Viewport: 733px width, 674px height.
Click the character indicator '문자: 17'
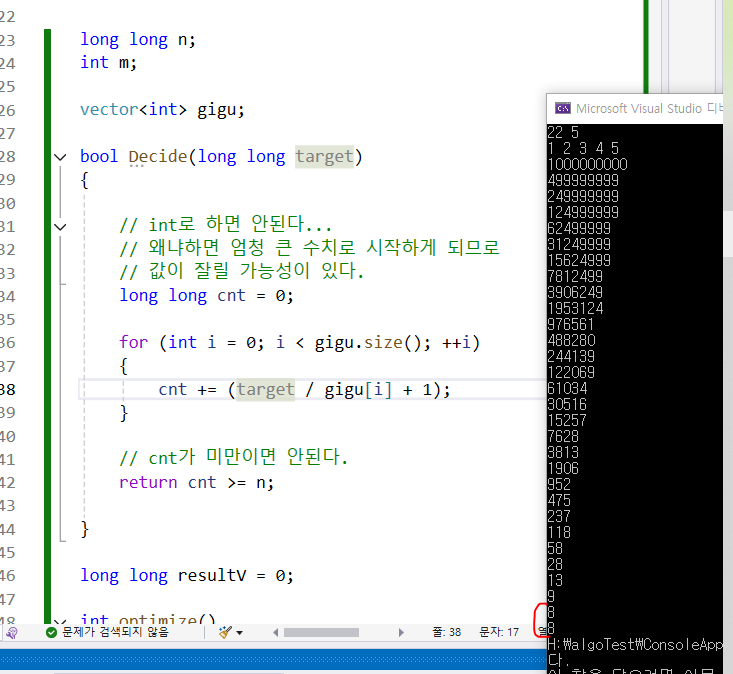tap(499, 632)
